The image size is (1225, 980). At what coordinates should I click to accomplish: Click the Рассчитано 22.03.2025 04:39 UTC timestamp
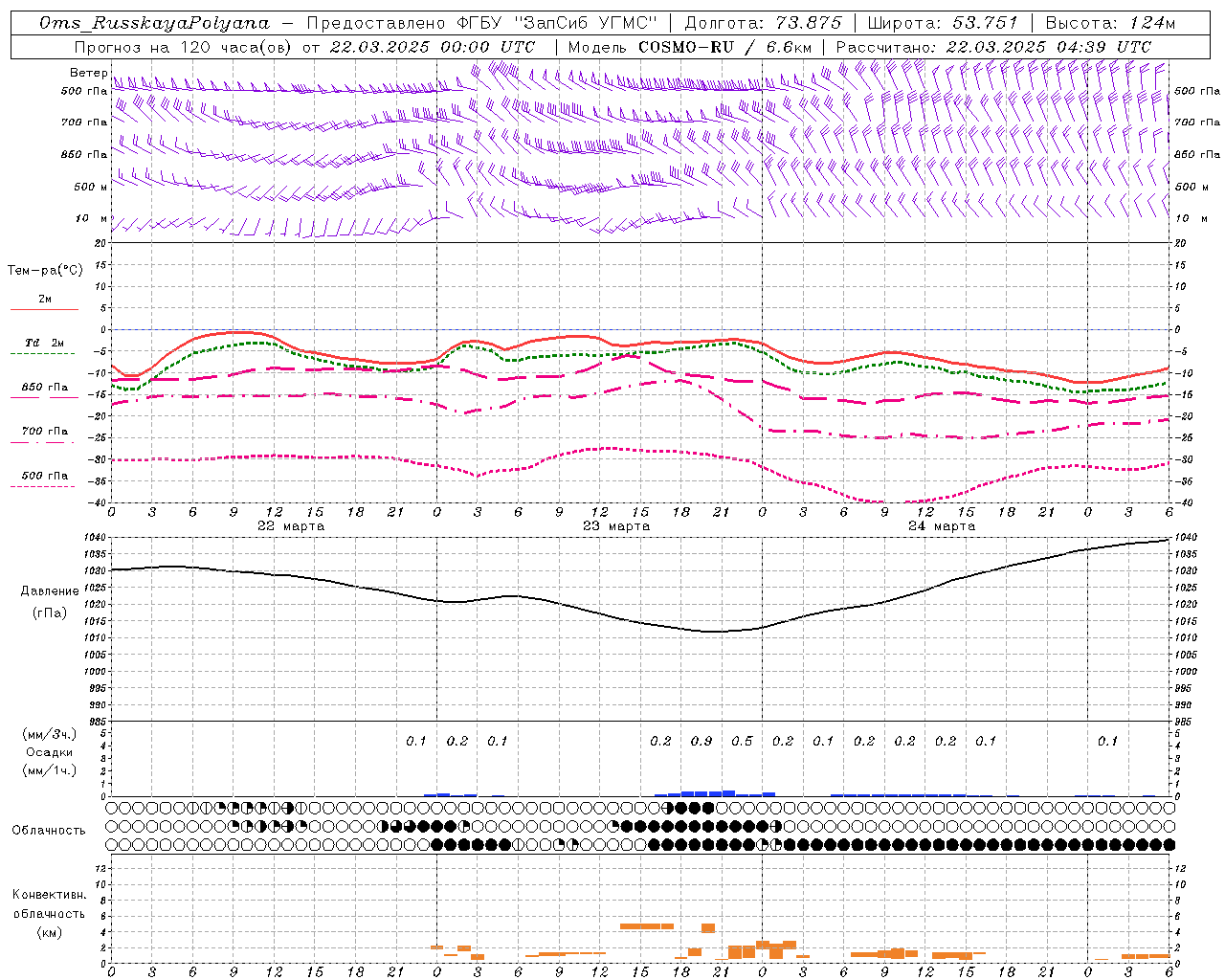pyautogui.click(x=992, y=47)
